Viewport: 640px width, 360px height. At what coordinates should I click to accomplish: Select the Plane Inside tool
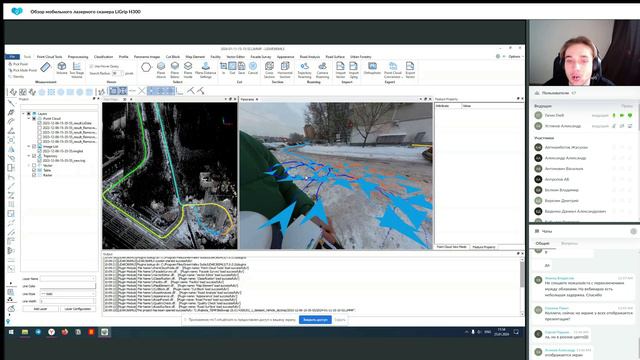pos(188,70)
